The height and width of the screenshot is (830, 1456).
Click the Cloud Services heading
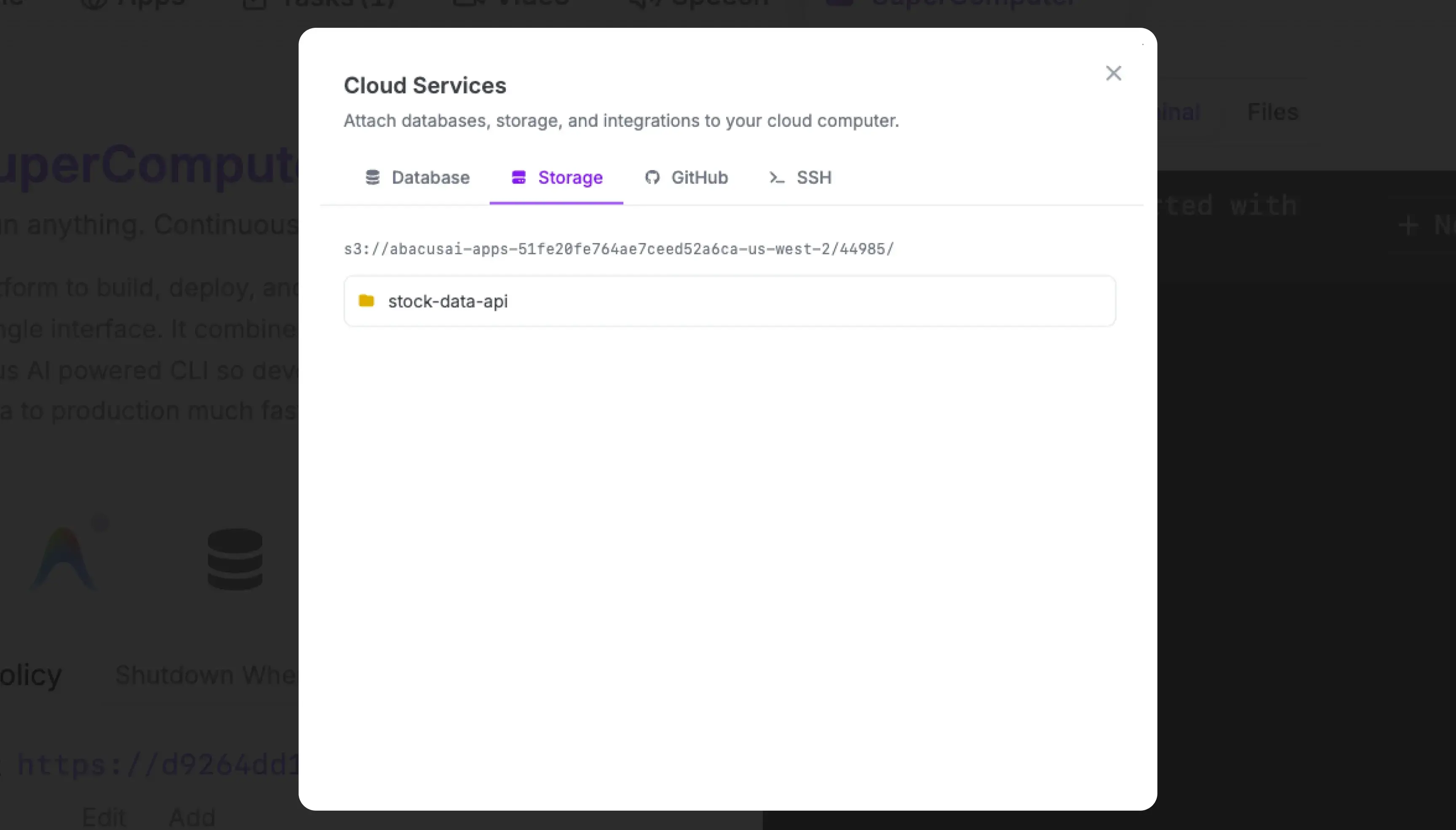pos(425,85)
